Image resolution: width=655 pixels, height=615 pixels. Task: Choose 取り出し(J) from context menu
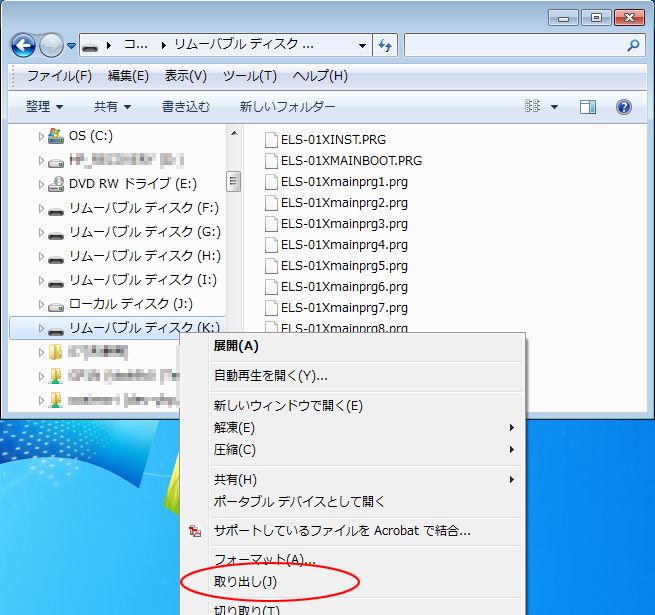pos(245,581)
